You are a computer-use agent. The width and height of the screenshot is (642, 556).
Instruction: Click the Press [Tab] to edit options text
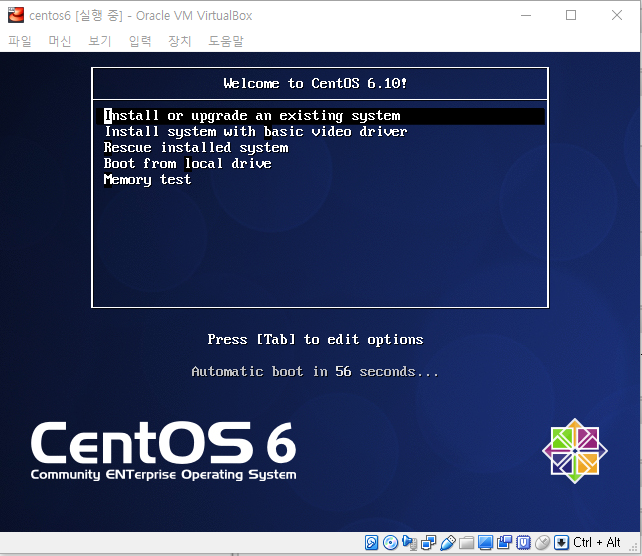click(x=315, y=339)
